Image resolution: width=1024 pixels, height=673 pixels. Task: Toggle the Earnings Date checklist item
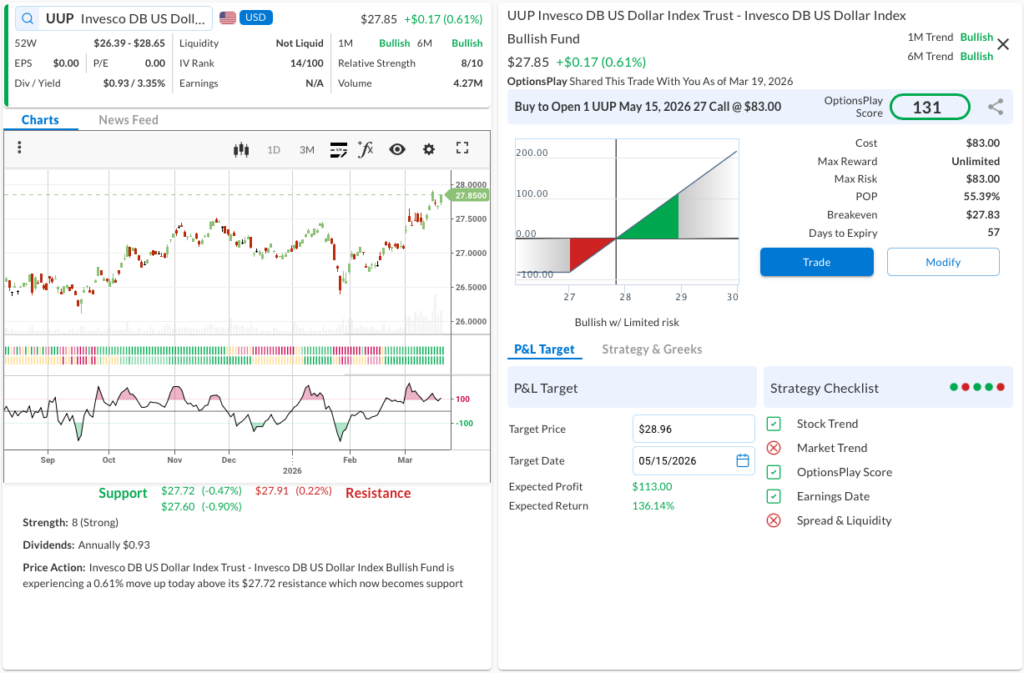click(x=773, y=496)
